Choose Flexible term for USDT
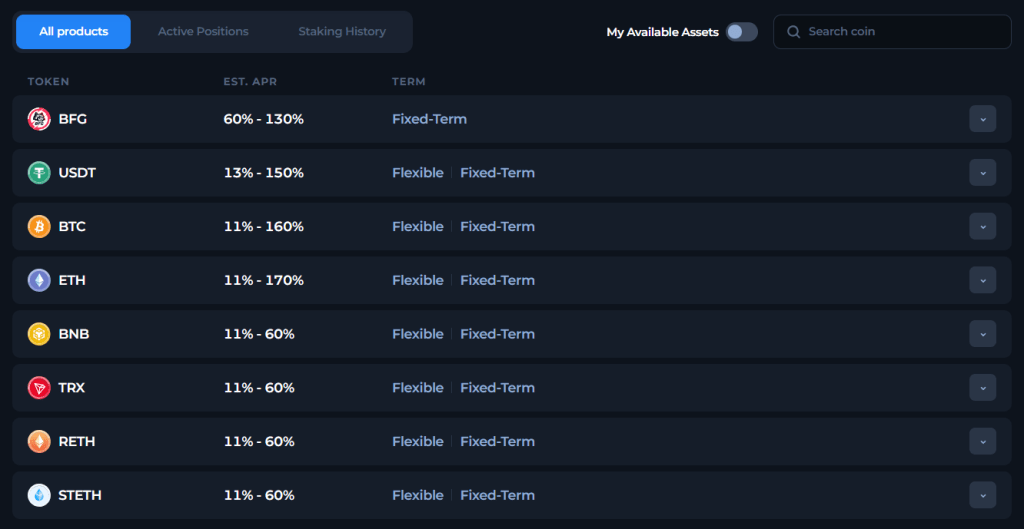 (x=417, y=173)
